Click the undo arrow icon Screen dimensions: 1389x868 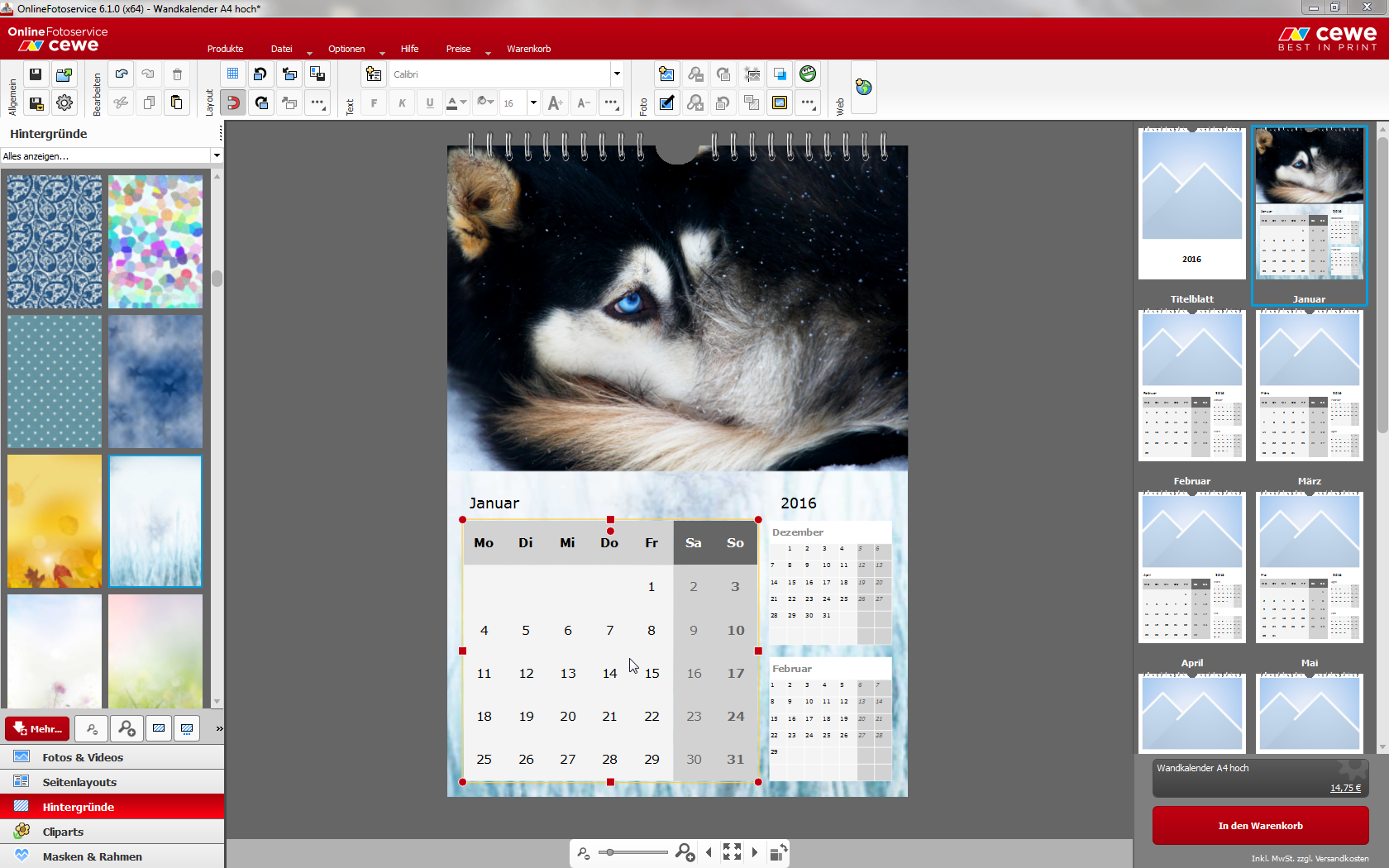[122, 74]
